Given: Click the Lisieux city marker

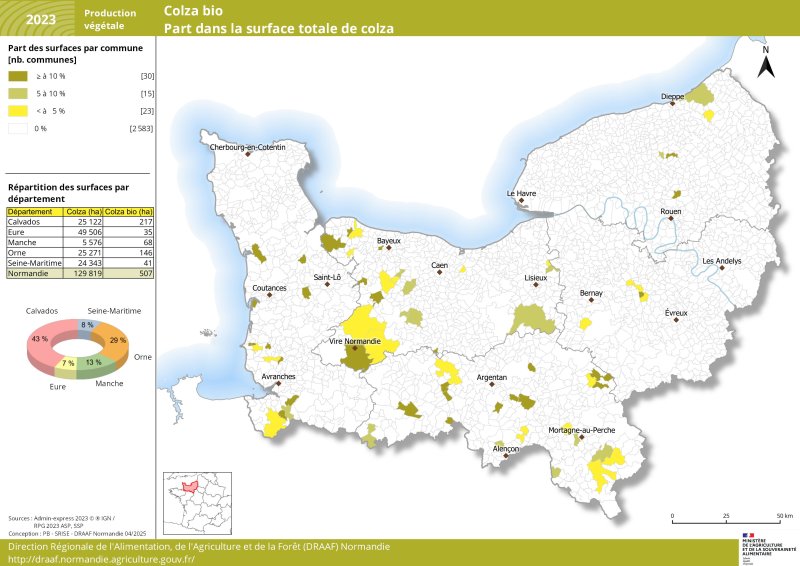Looking at the screenshot, I should pyautogui.click(x=536, y=284).
